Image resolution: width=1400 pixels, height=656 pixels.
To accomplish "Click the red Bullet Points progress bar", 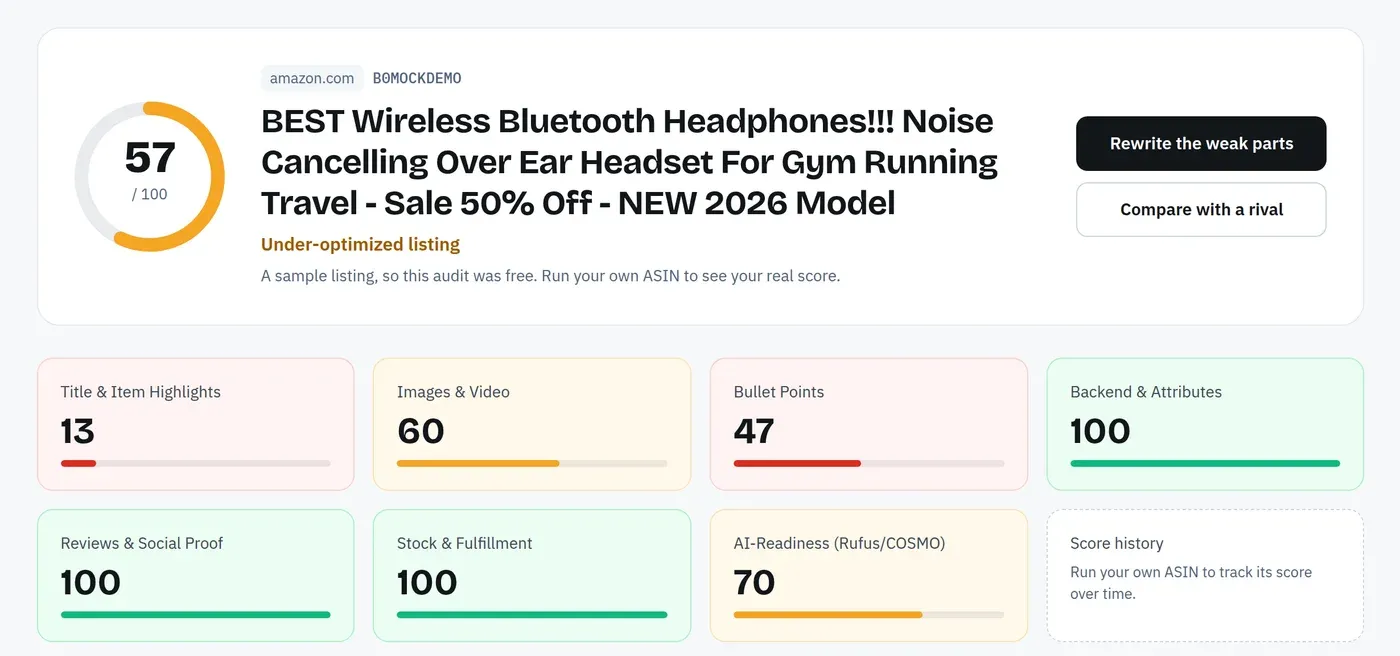I will 869,463.
